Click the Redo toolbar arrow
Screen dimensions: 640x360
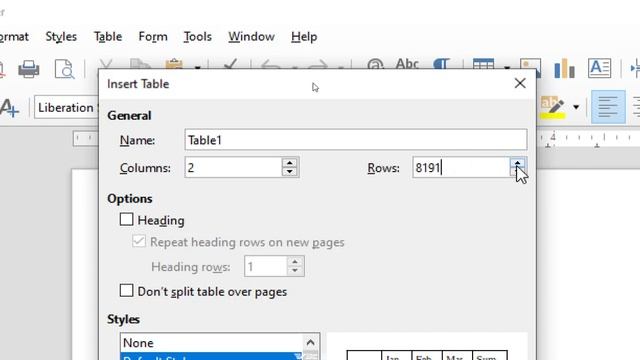pos(318,64)
